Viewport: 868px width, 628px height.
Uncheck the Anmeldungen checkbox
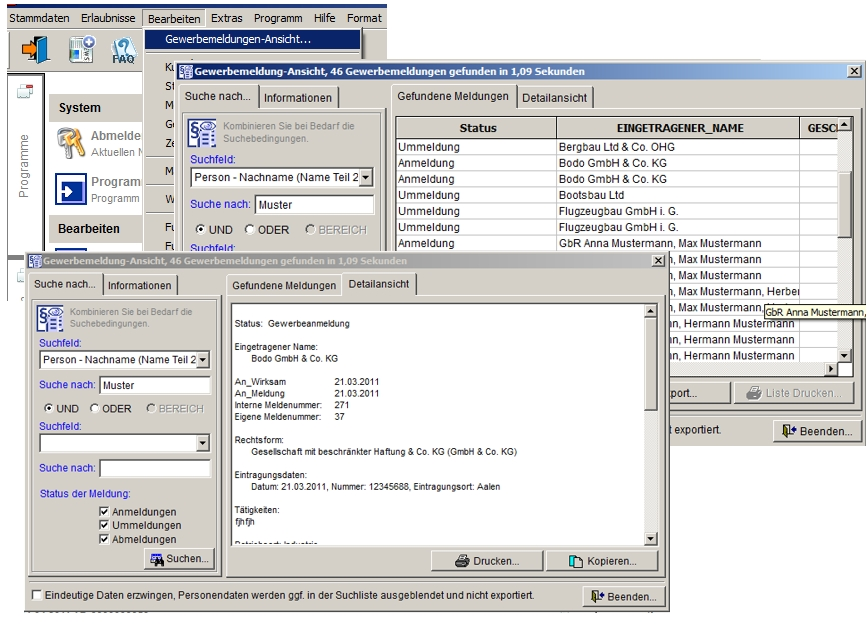click(x=104, y=512)
